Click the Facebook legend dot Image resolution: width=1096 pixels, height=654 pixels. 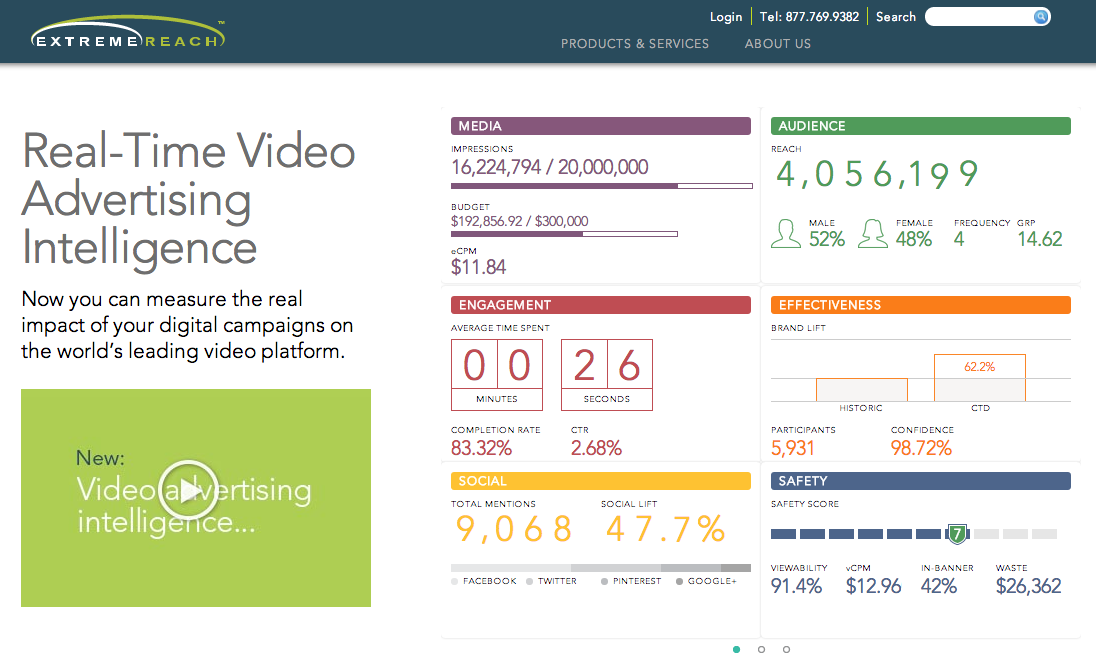click(x=455, y=581)
